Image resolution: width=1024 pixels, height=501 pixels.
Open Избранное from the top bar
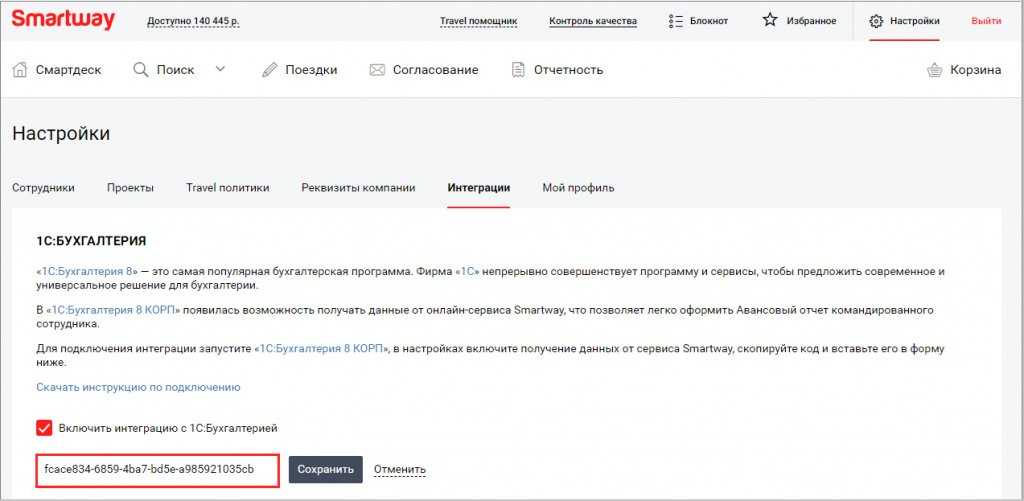[811, 21]
